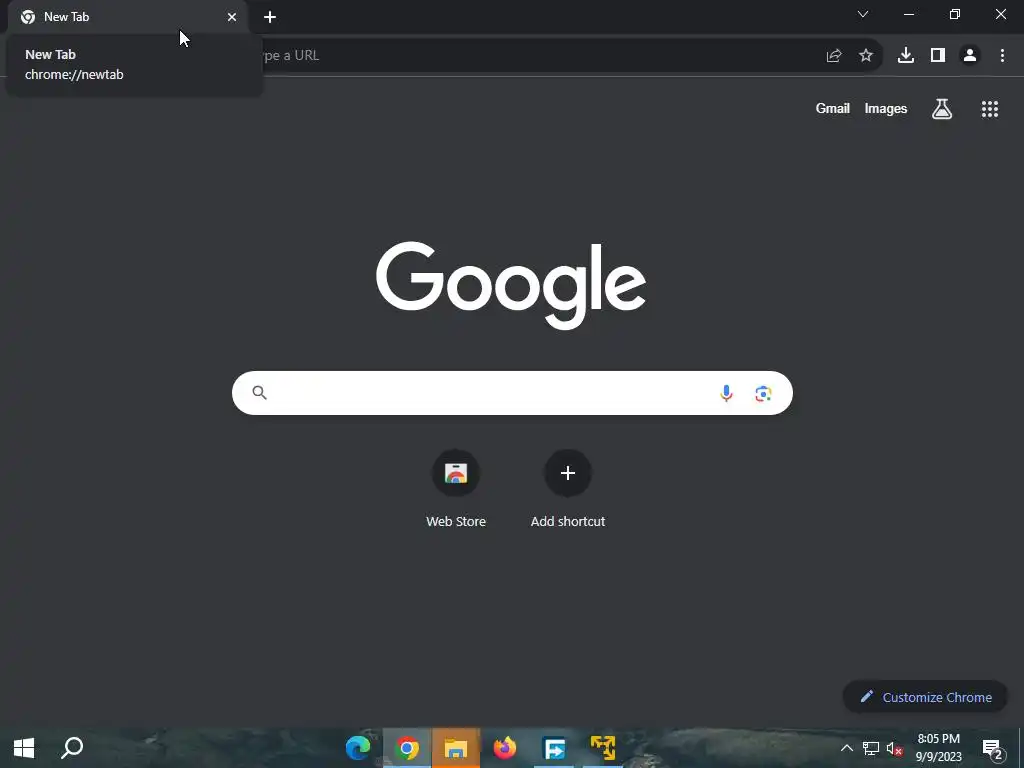Screen dimensions: 1024x768
Task: Open the Windows Start menu
Action: tap(24, 748)
